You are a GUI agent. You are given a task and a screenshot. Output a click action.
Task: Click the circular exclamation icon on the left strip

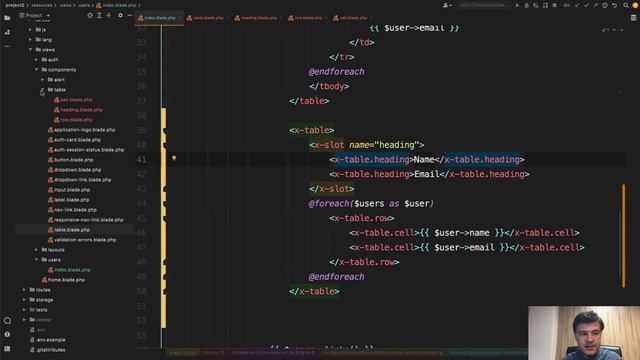pos(7,334)
